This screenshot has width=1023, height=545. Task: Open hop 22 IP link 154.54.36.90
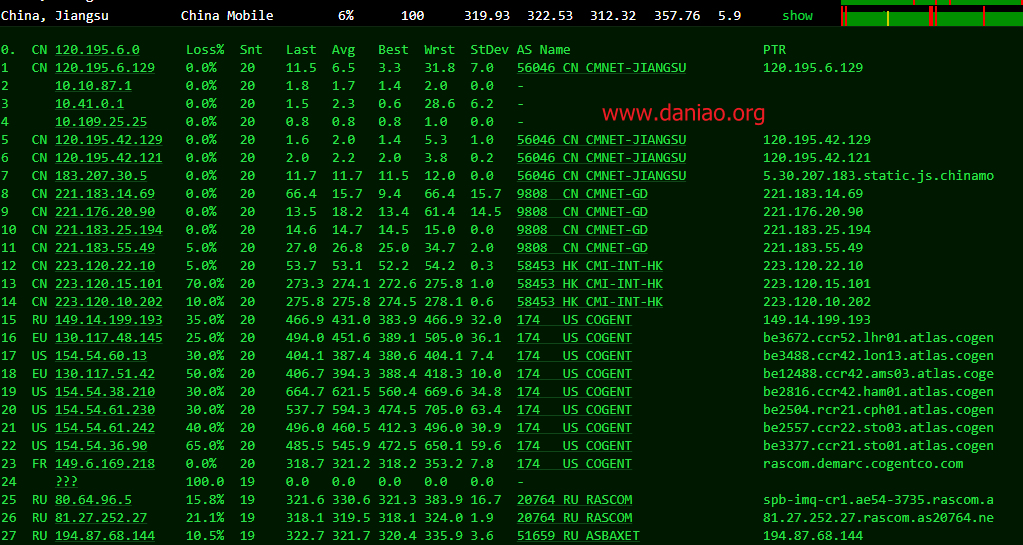[x=101, y=446]
